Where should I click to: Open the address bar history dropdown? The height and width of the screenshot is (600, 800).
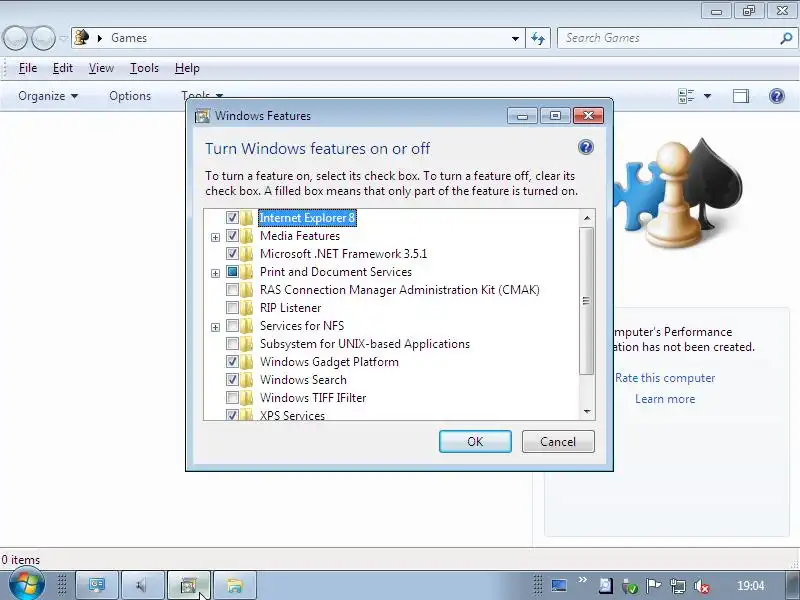515,38
